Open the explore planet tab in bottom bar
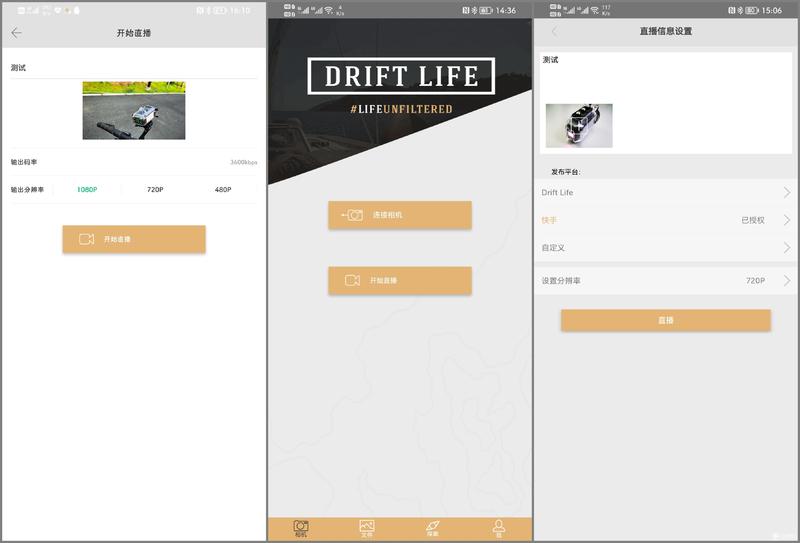The width and height of the screenshot is (800, 543). 433,528
